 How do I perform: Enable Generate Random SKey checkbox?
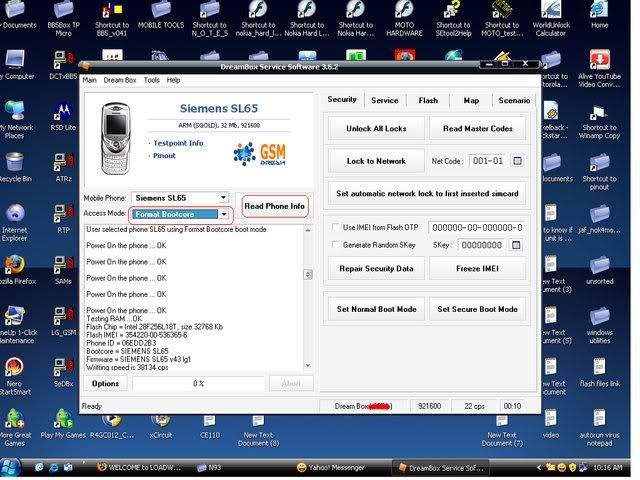click(336, 245)
